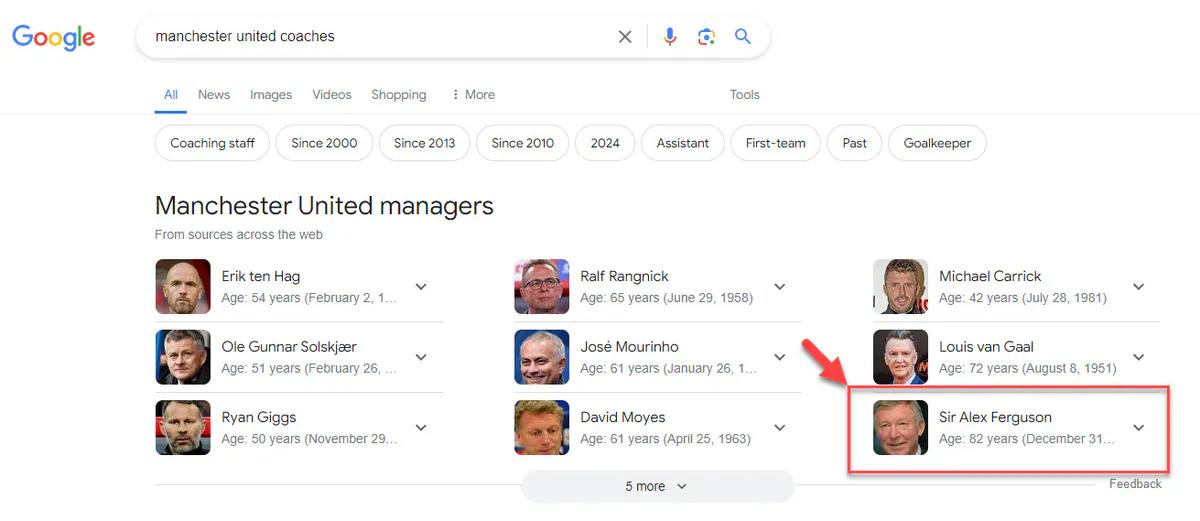Expand the David Moyes entry chevron
This screenshot has width=1200, height=521.
780,428
